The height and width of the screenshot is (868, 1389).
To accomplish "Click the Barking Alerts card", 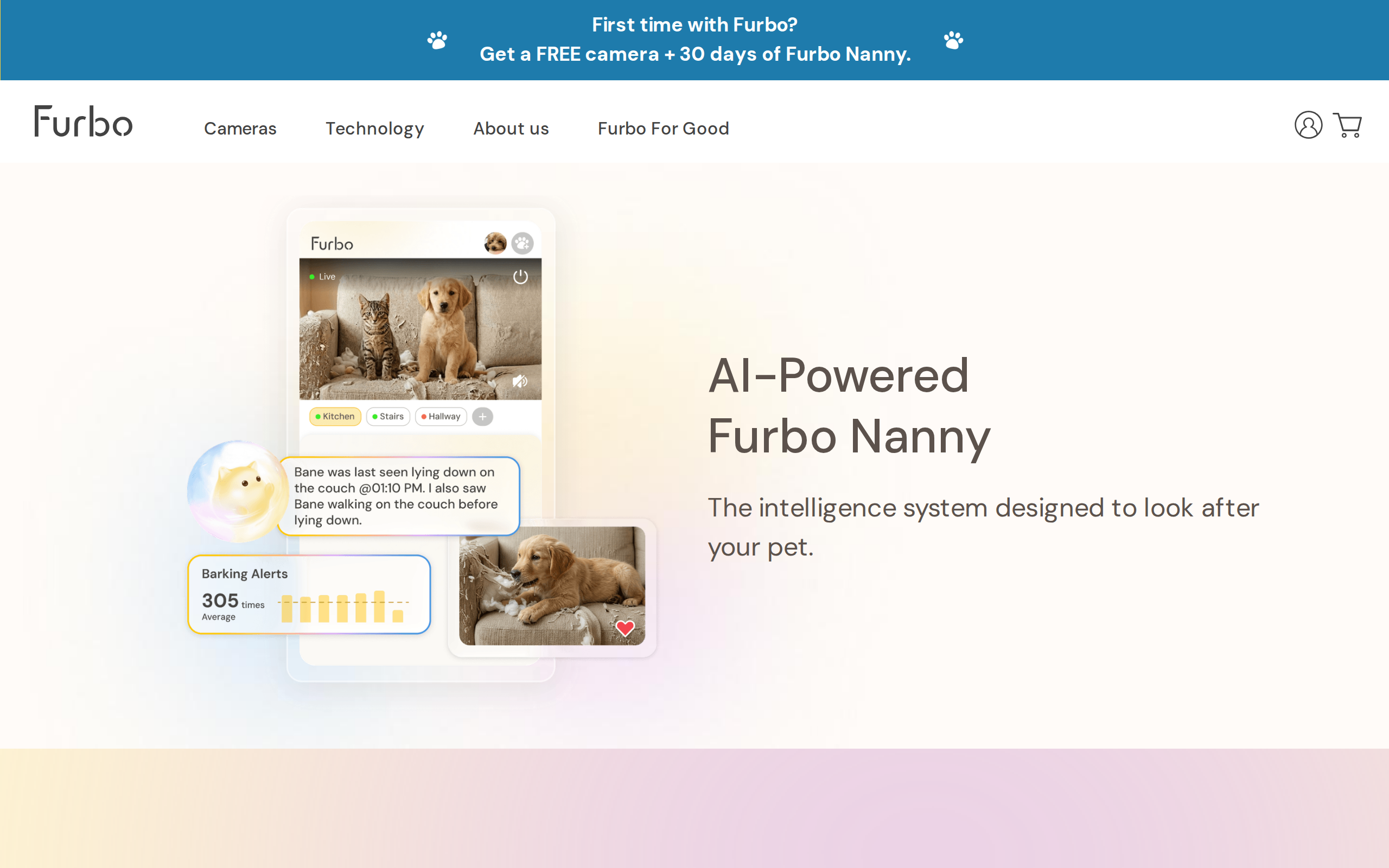I will point(309,595).
